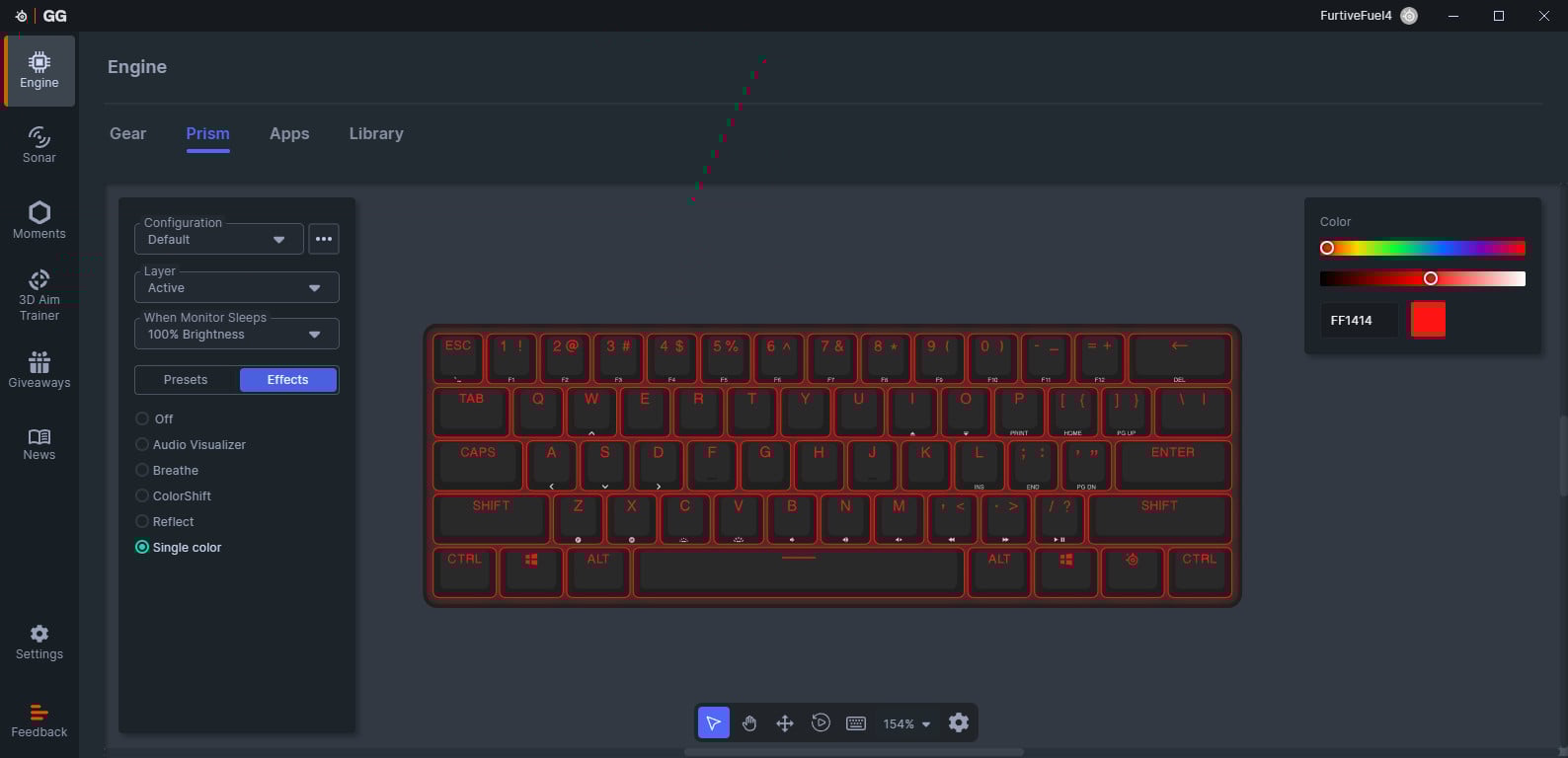This screenshot has height=758, width=1568.
Task: Open the 154% zoom level dropdown
Action: (906, 723)
